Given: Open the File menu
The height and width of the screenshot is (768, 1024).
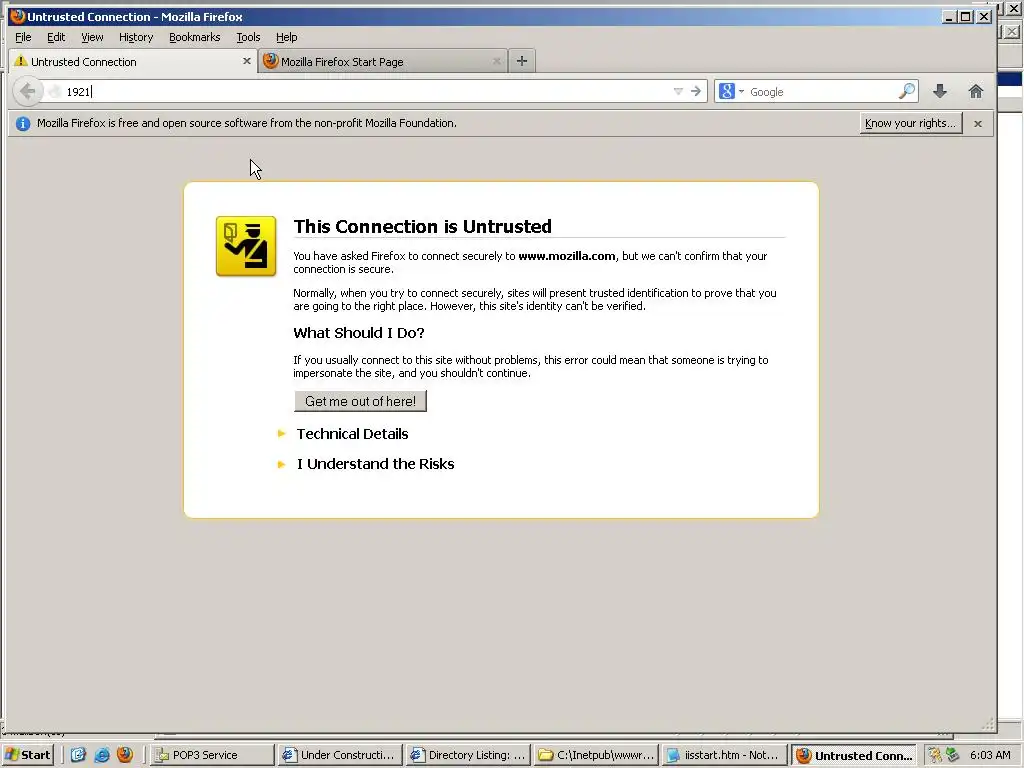Looking at the screenshot, I should click(23, 37).
